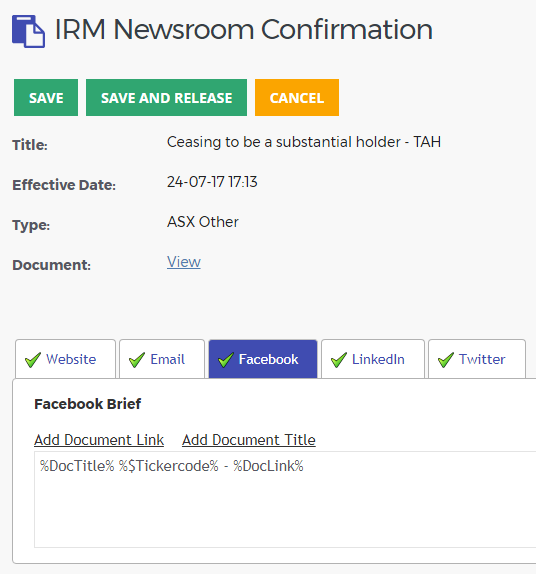Click the green checkmark on Twitter tab
Viewport: 536px width, 574px height.
coord(446,360)
